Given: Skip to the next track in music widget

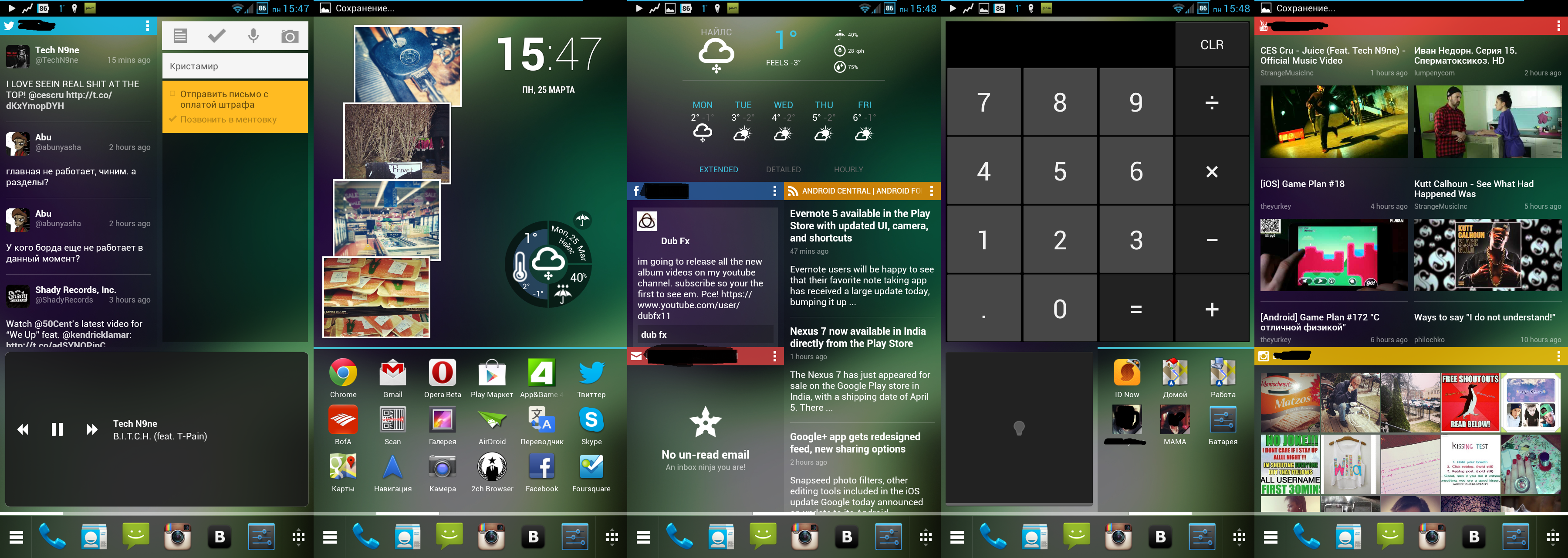Looking at the screenshot, I should 92,429.
